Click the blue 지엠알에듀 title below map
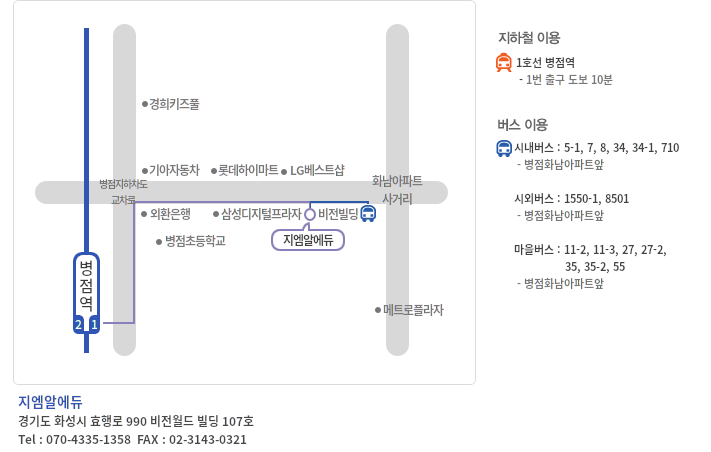Screen dimensions: 711x452 click(50, 402)
